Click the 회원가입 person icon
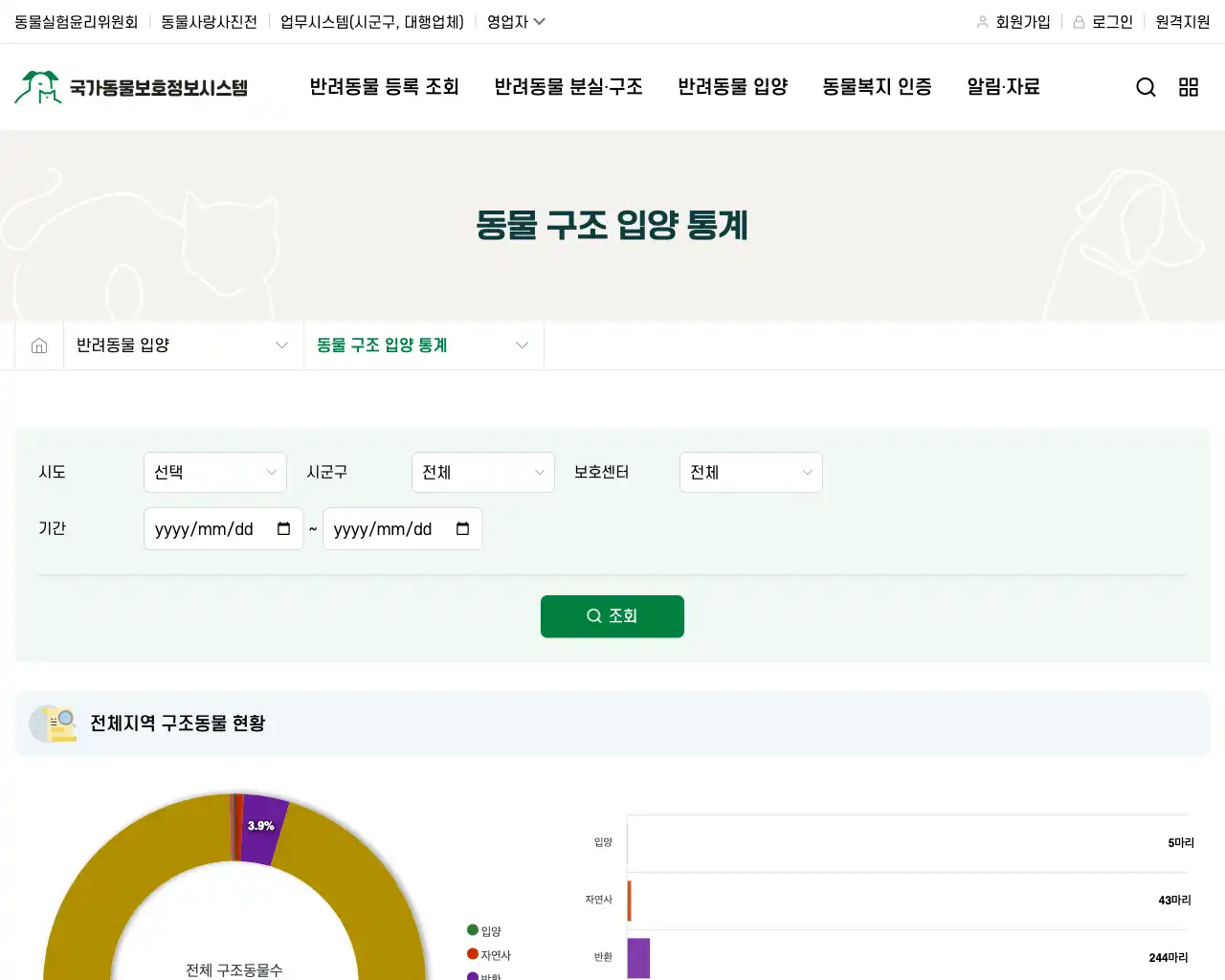This screenshot has height=980, width=1225. click(x=982, y=21)
